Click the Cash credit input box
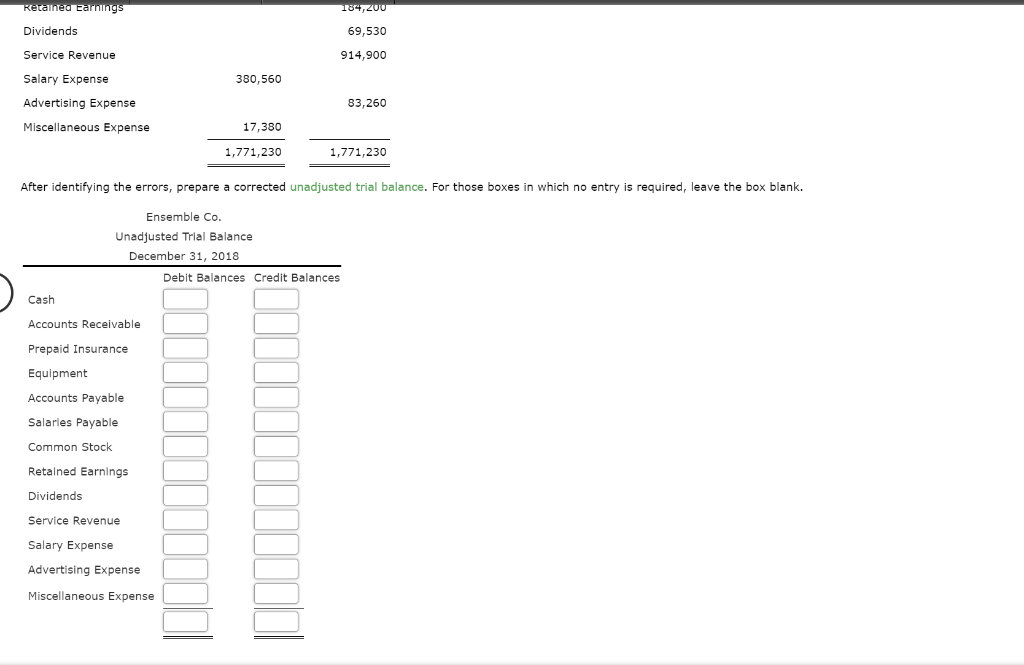 (276, 298)
